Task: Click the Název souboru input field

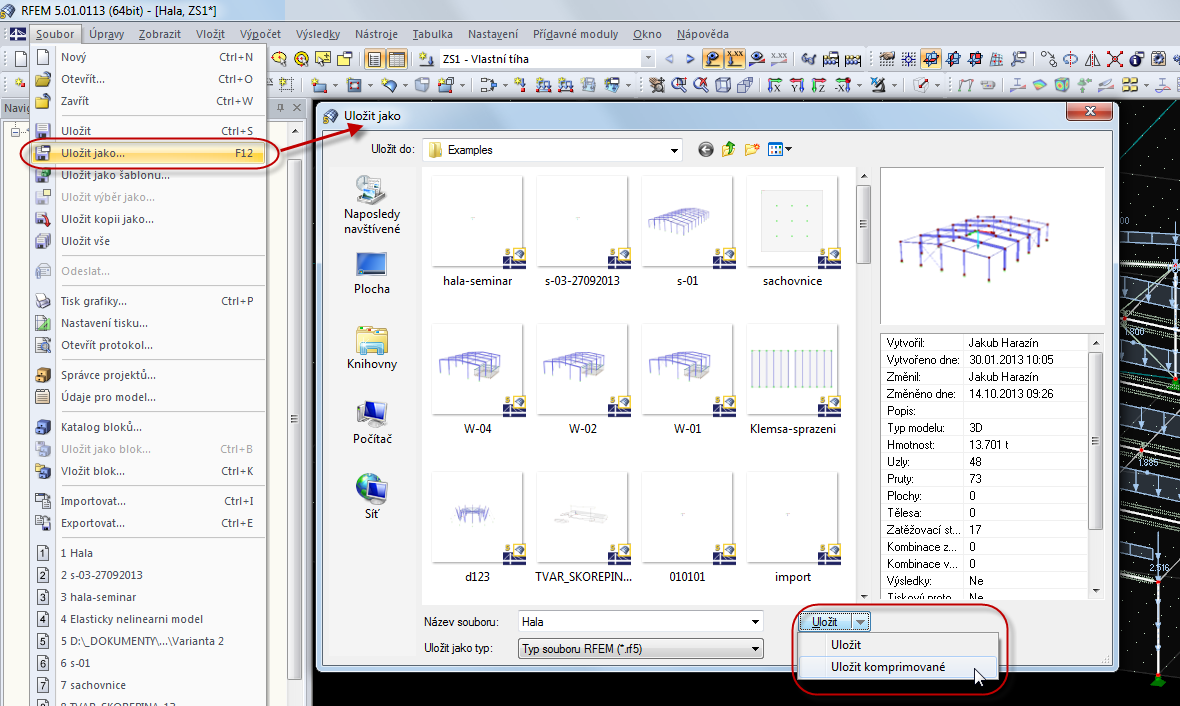Action: (x=633, y=622)
